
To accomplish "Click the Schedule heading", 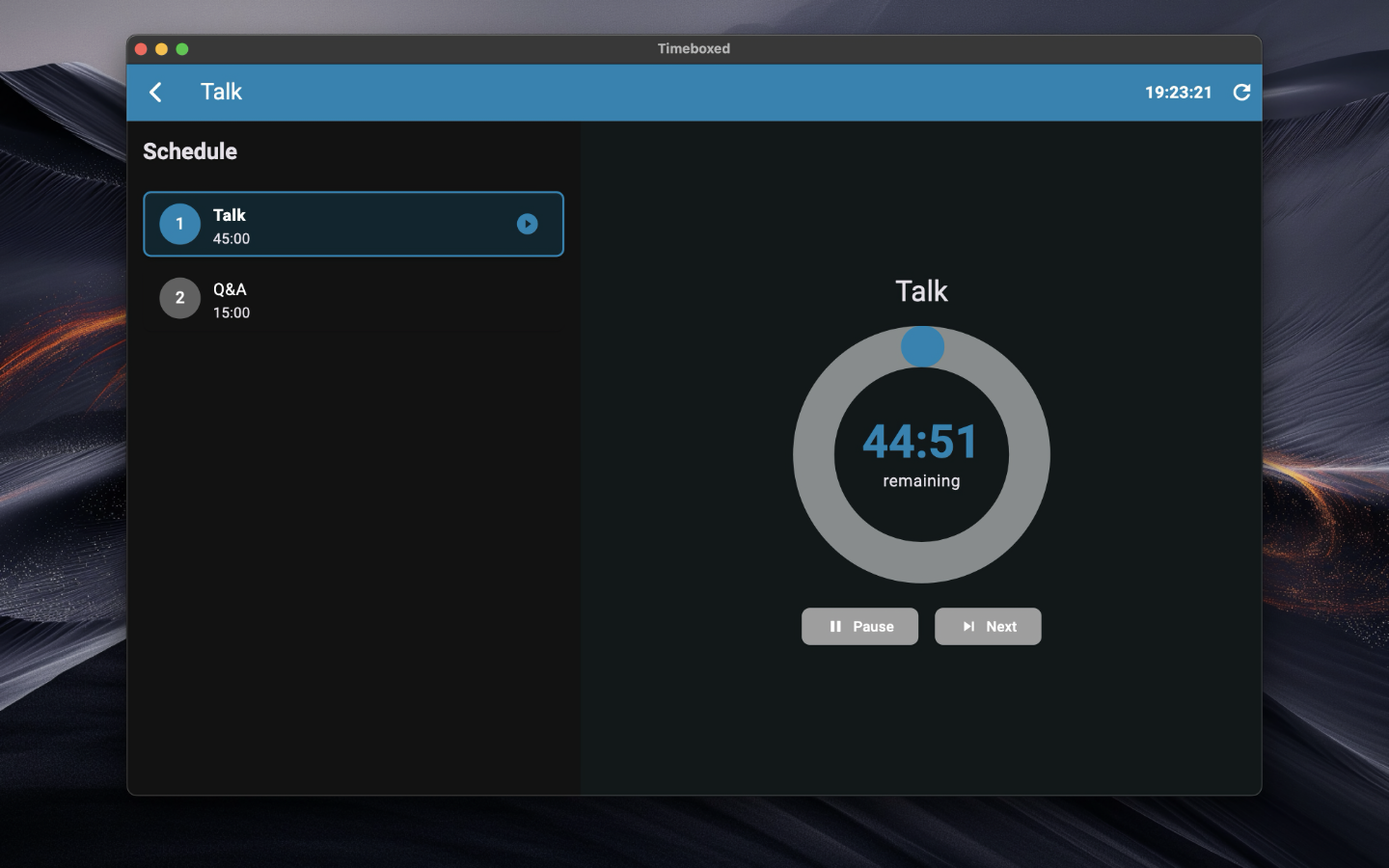I will coord(190,151).
